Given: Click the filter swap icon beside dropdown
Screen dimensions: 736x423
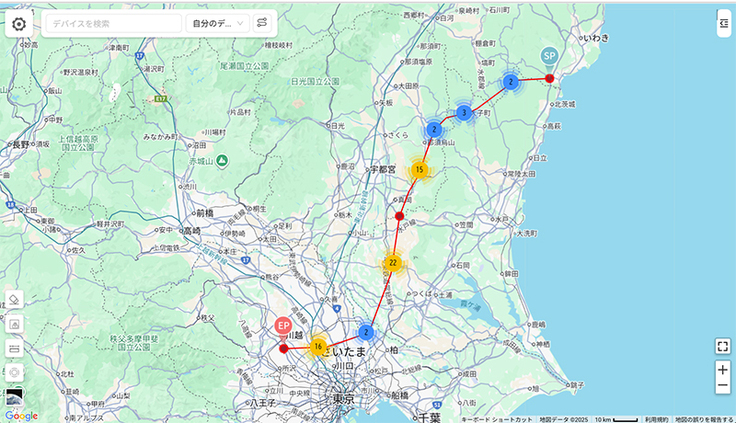Looking at the screenshot, I should [x=262, y=23].
